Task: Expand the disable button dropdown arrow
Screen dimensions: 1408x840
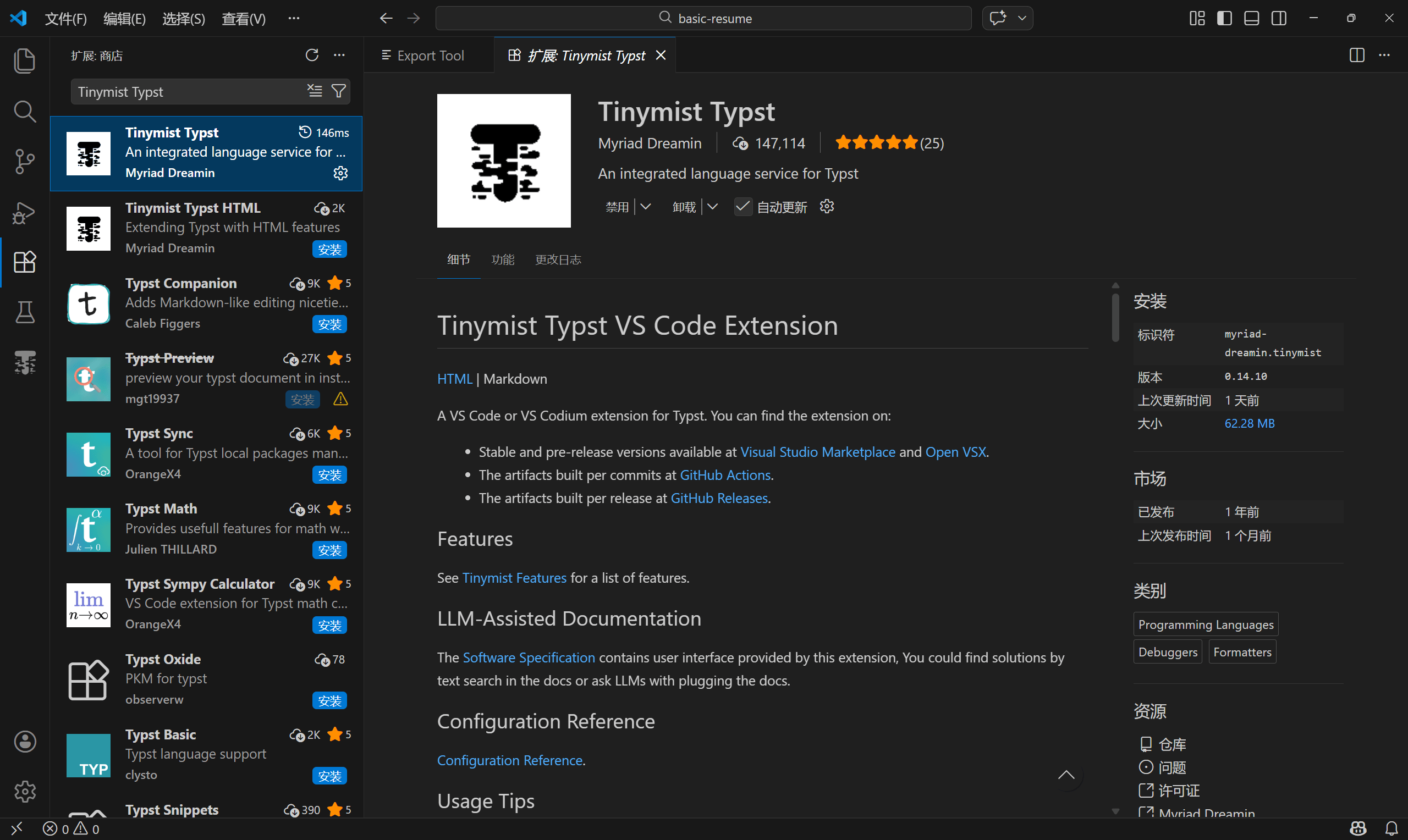Action: (645, 207)
